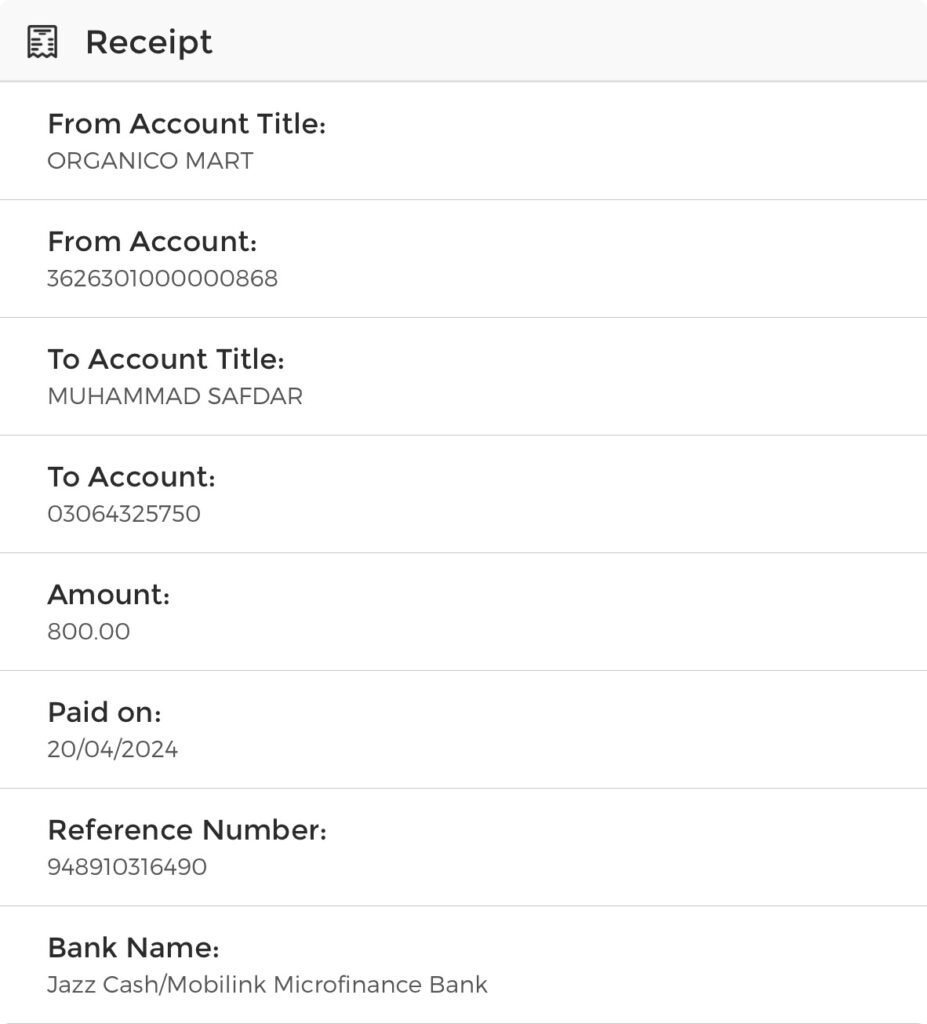927x1024 pixels.
Task: Select the Bank Name label
Action: (x=133, y=948)
